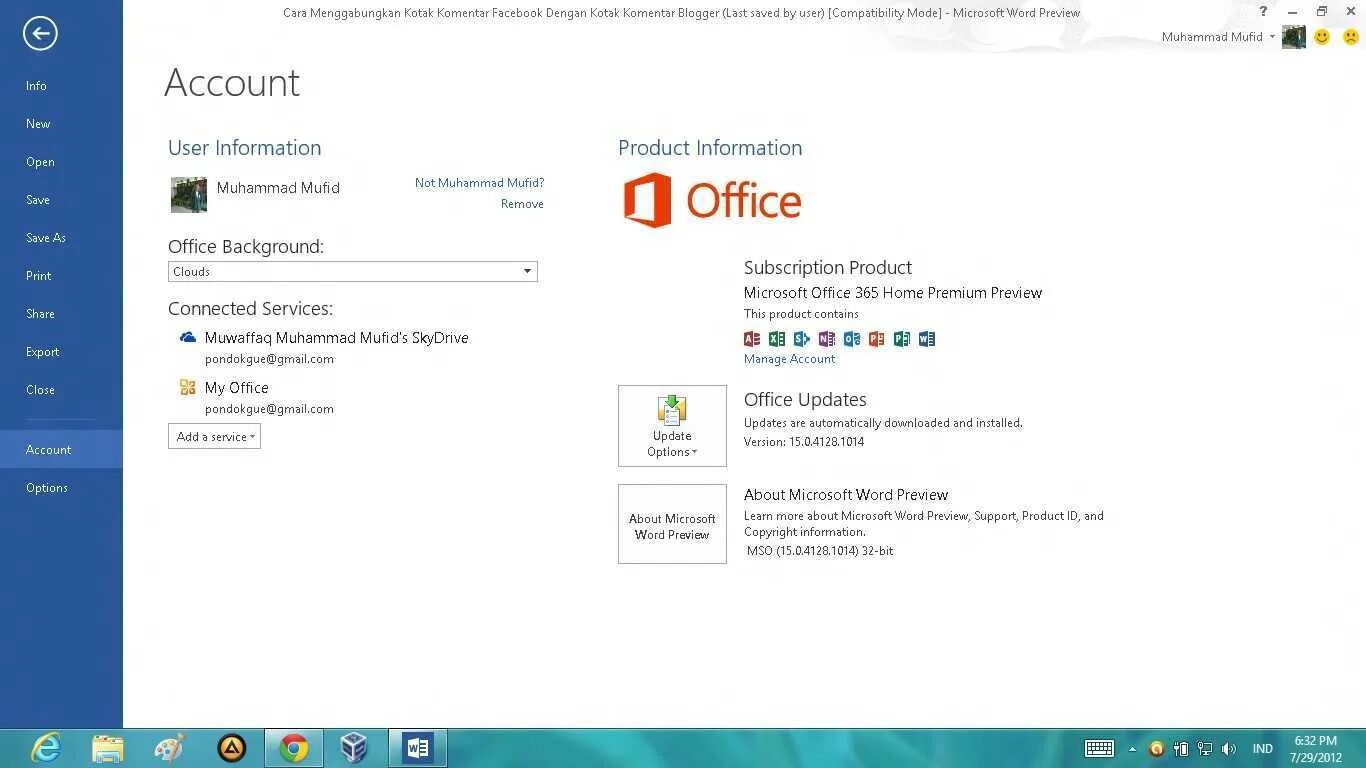Click the Remove link
This screenshot has height=768, width=1366.
522,204
